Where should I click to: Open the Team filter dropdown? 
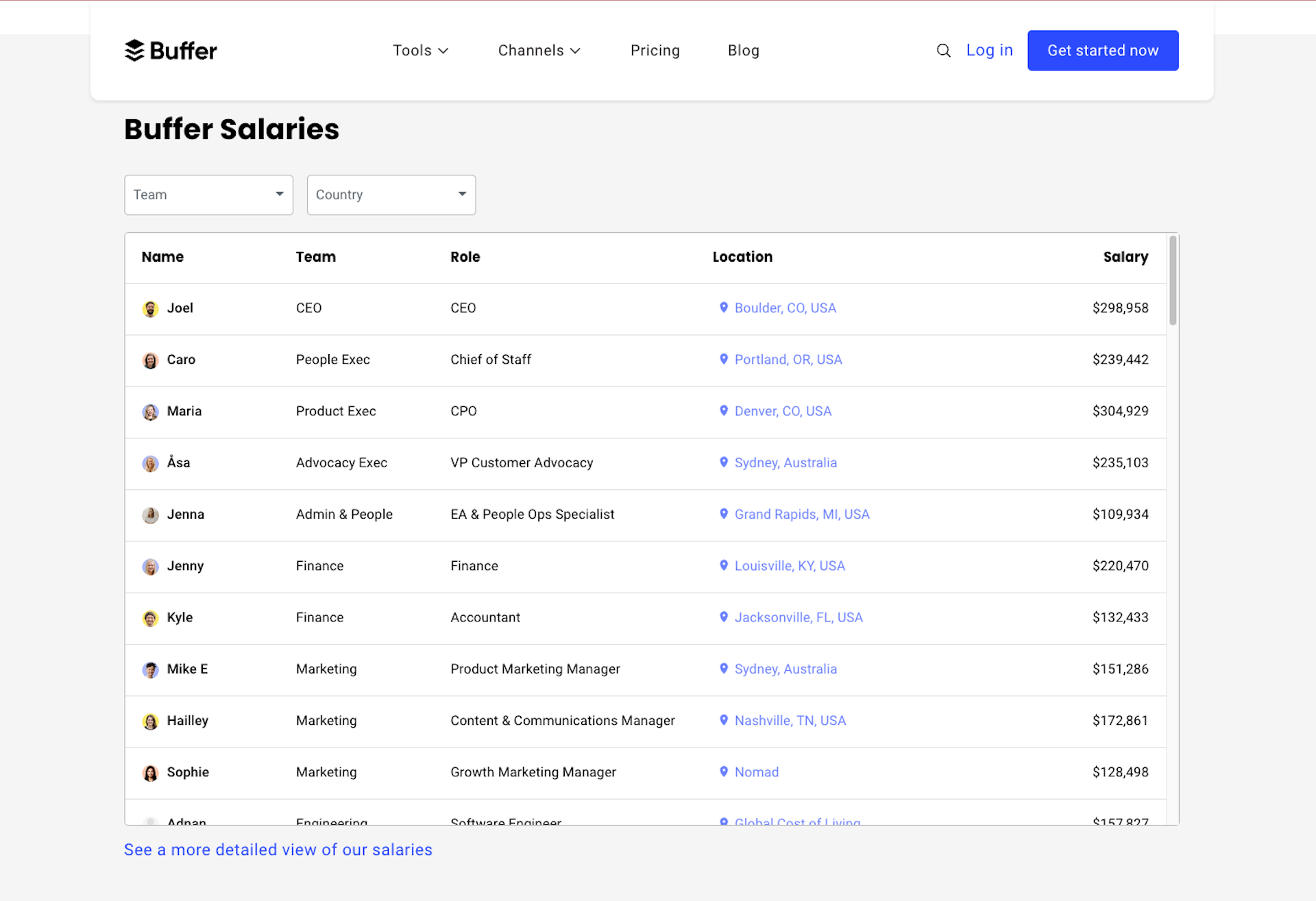click(x=208, y=195)
